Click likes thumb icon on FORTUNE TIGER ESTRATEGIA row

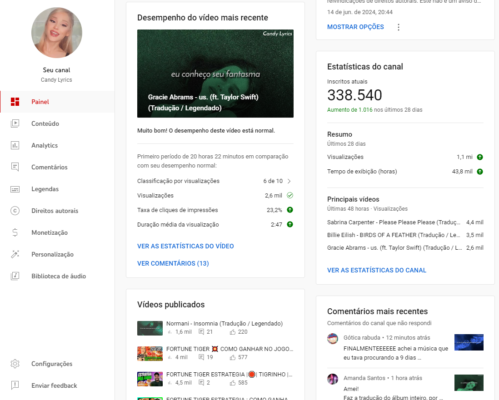tap(233, 383)
